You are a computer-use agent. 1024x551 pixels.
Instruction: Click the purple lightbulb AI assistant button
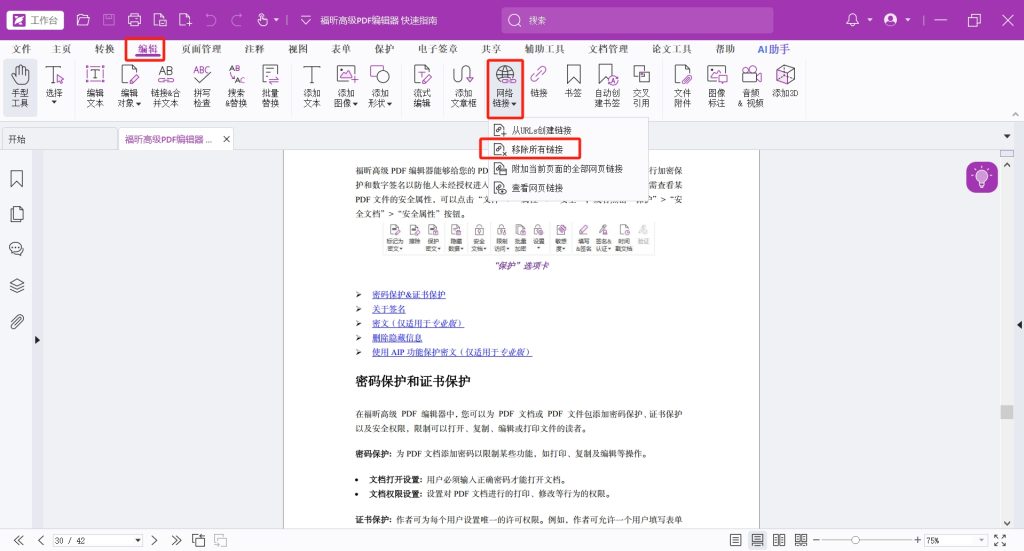981,177
